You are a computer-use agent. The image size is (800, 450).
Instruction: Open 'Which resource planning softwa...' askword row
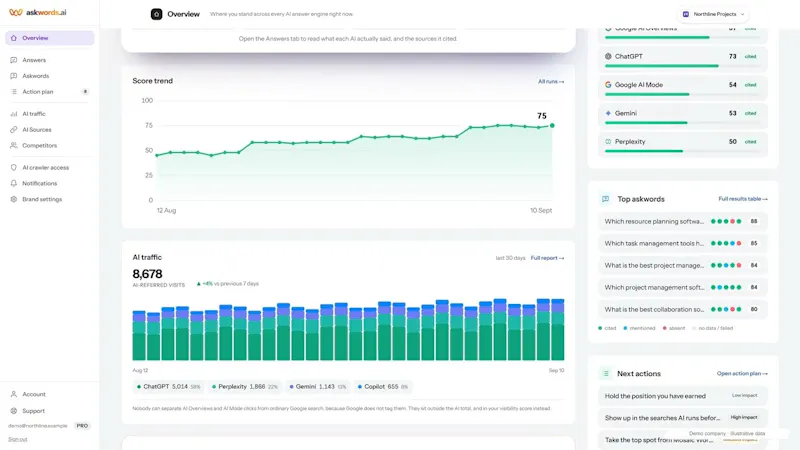click(683, 221)
